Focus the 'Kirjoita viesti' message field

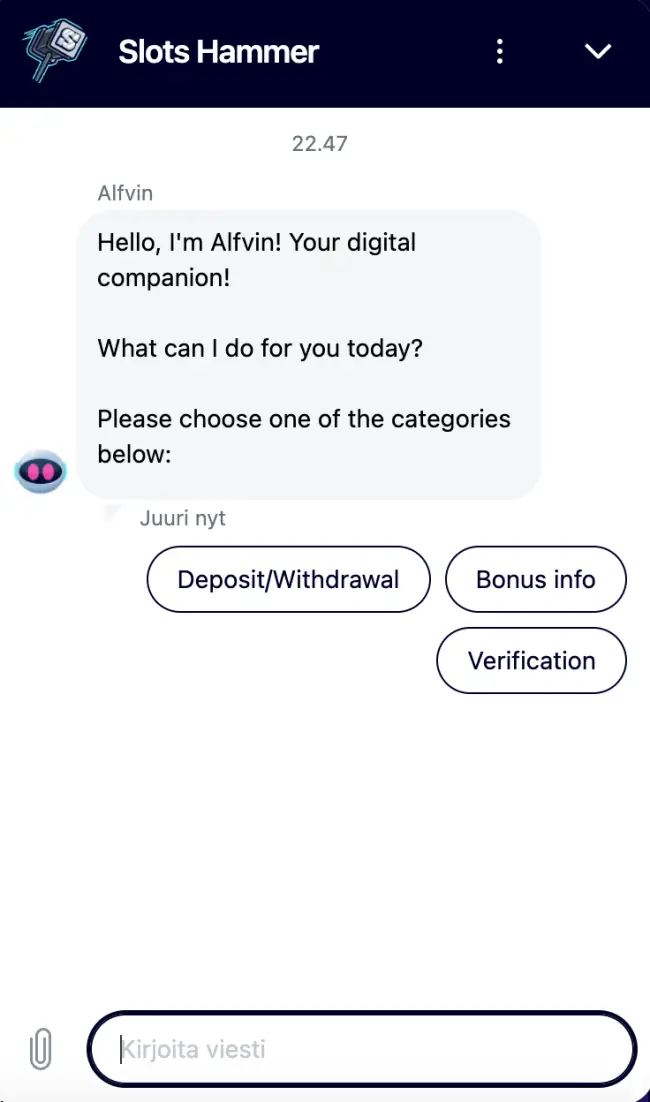click(360, 1050)
